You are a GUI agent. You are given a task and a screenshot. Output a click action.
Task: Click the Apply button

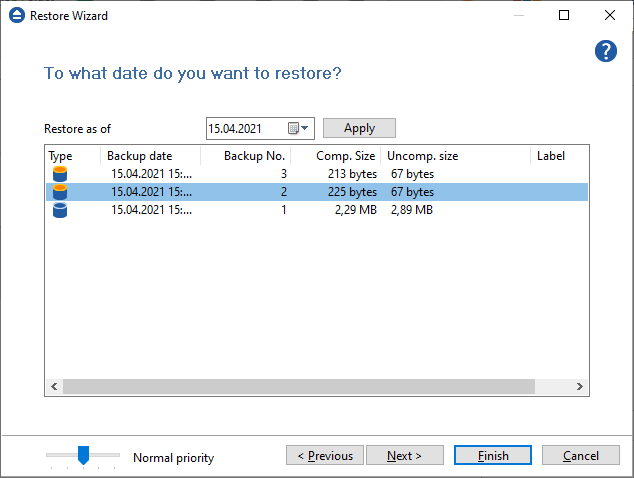[359, 128]
